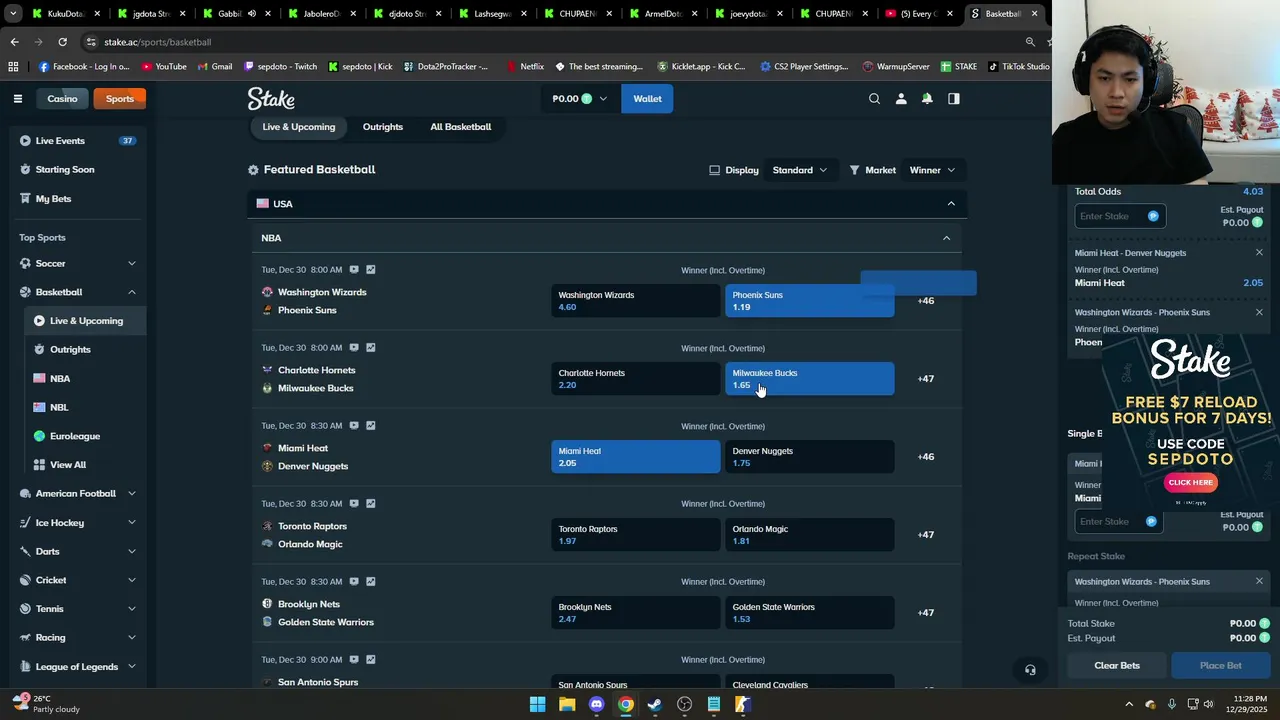
Task: Open the bookmarks apps grid icon
Action: click(x=13, y=67)
